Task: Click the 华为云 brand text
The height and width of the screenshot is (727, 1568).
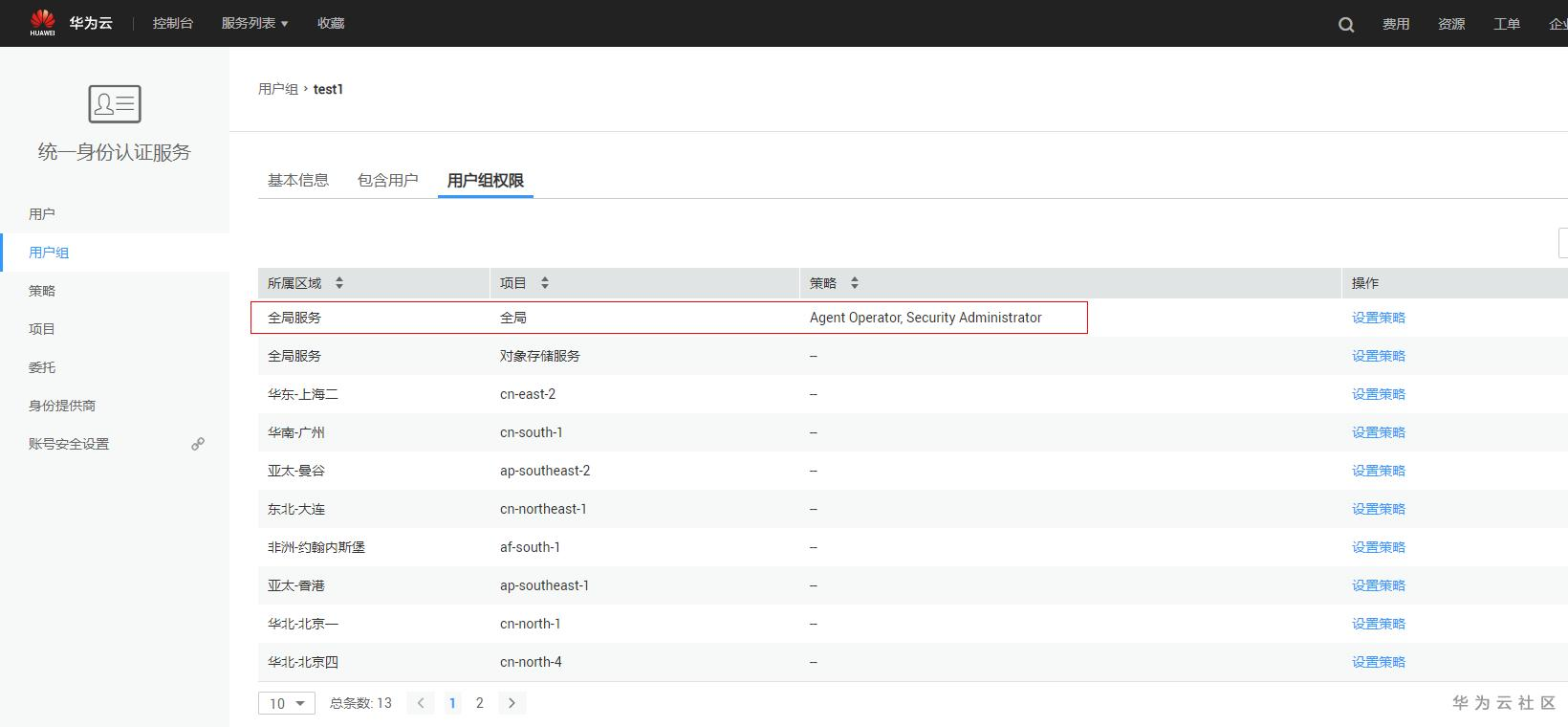Action: pyautogui.click(x=91, y=23)
